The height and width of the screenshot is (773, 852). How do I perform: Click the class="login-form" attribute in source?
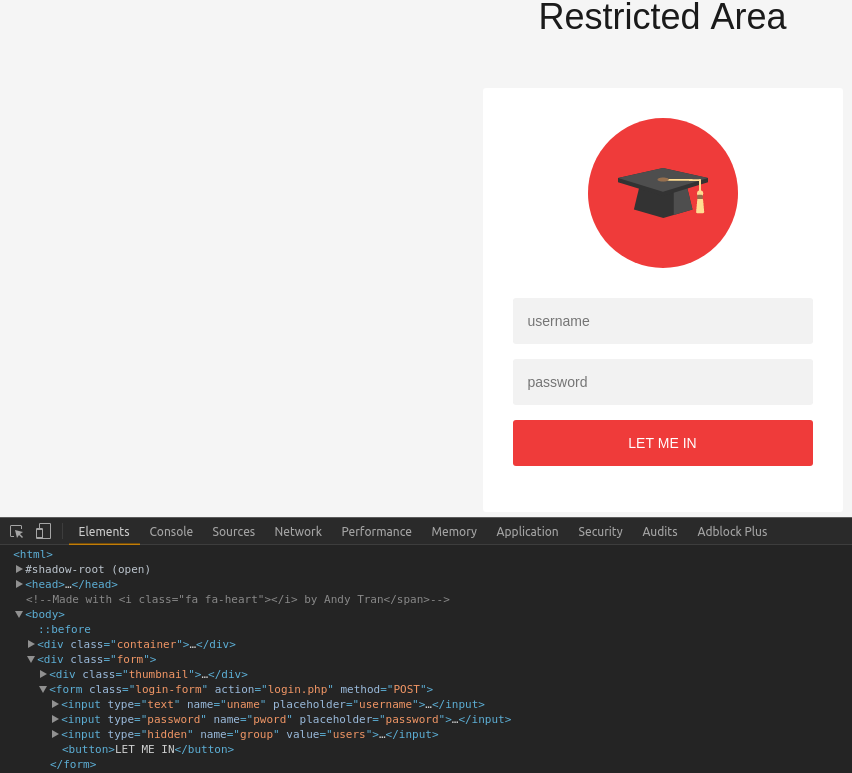point(148,689)
